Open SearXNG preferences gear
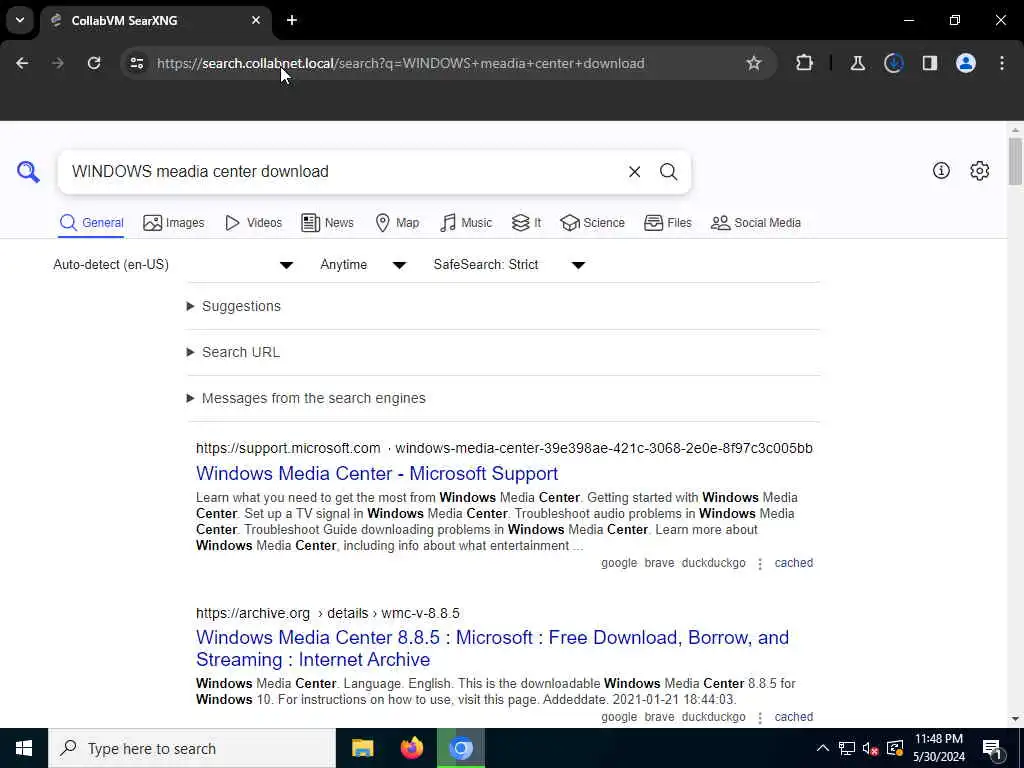Image resolution: width=1024 pixels, height=768 pixels. point(979,171)
